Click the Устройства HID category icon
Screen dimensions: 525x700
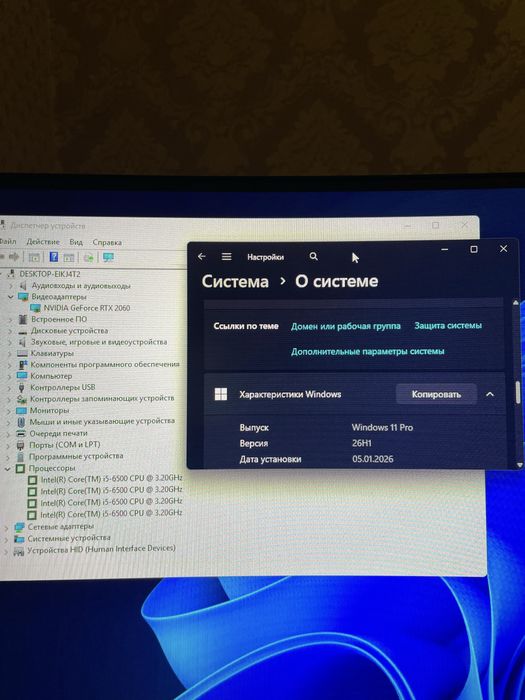pyautogui.click(x=19, y=552)
